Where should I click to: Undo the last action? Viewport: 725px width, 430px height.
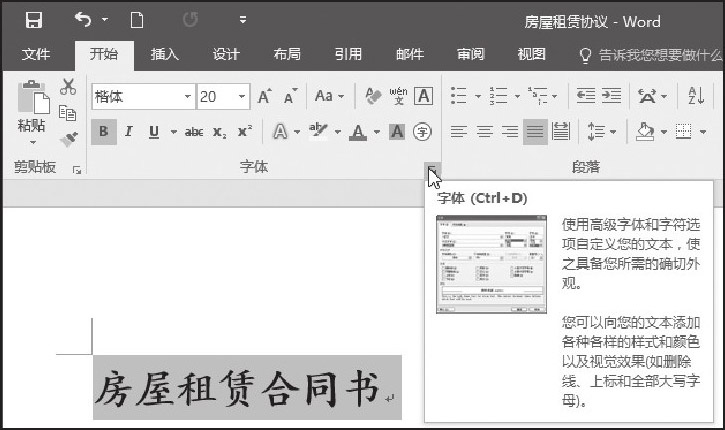83,19
